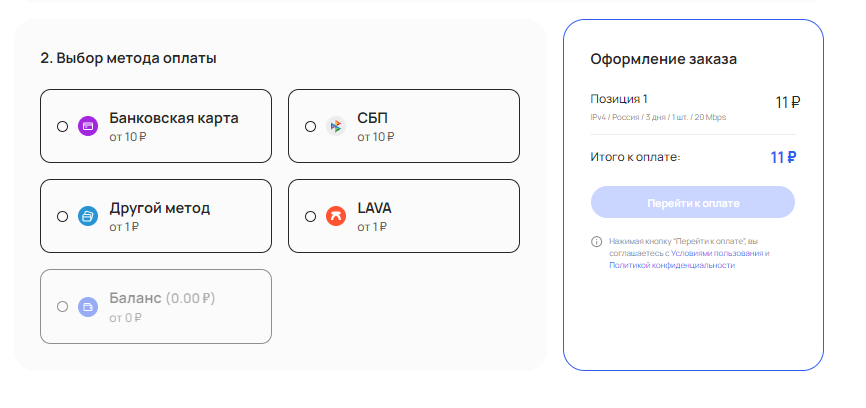Viewport: 866px width, 408px height.
Task: Open the Политикой конфиденциальности link
Action: [672, 266]
